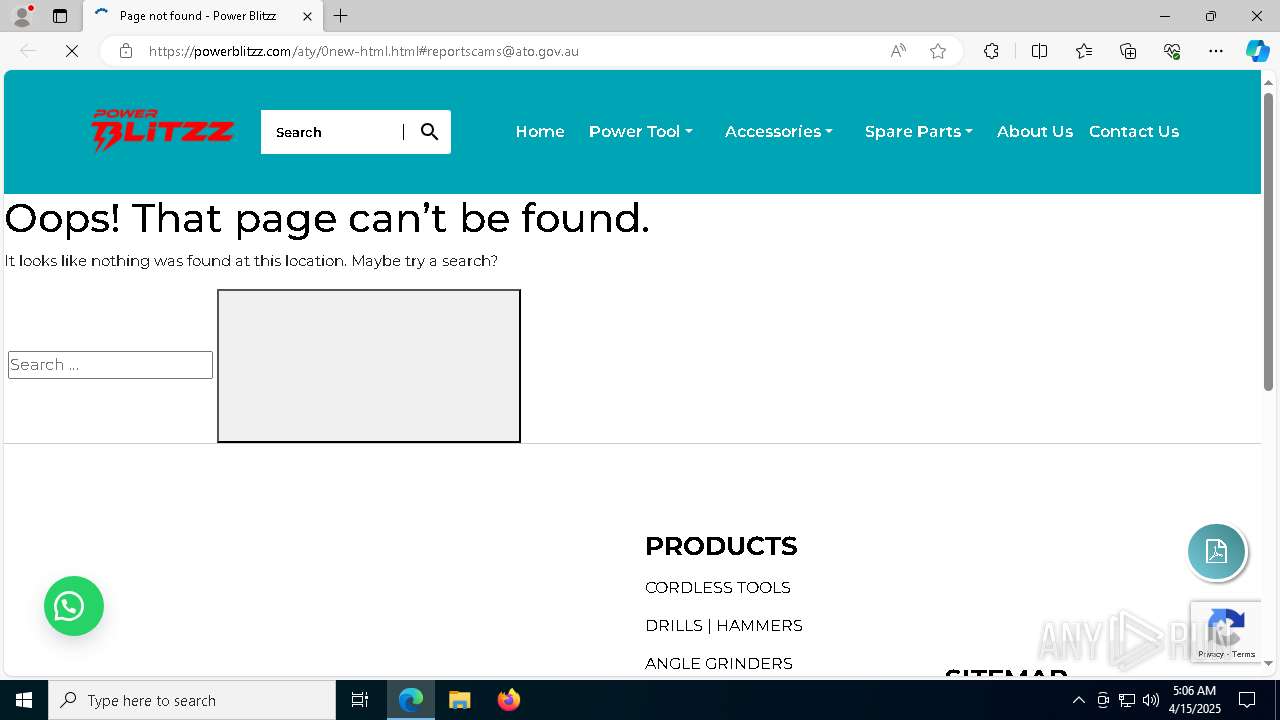Expand the Spare Parts dropdown menu

(x=918, y=132)
